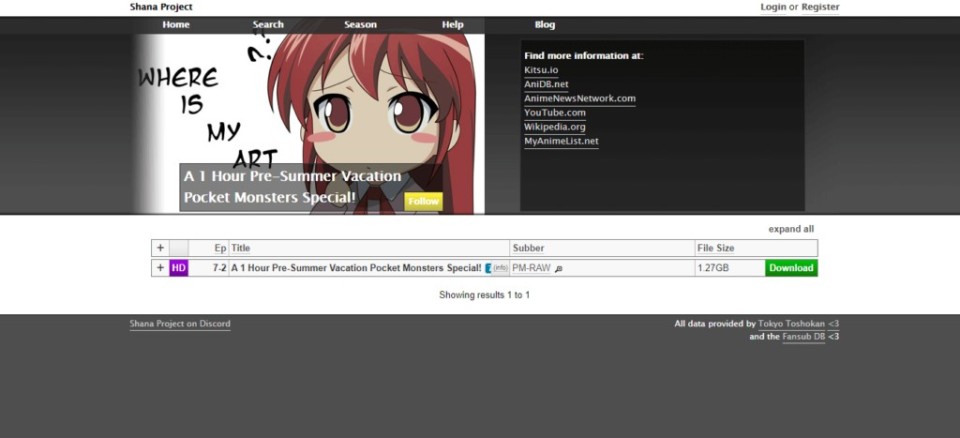Click the 1.27GB file size value
This screenshot has width=960, height=438.
coord(713,268)
